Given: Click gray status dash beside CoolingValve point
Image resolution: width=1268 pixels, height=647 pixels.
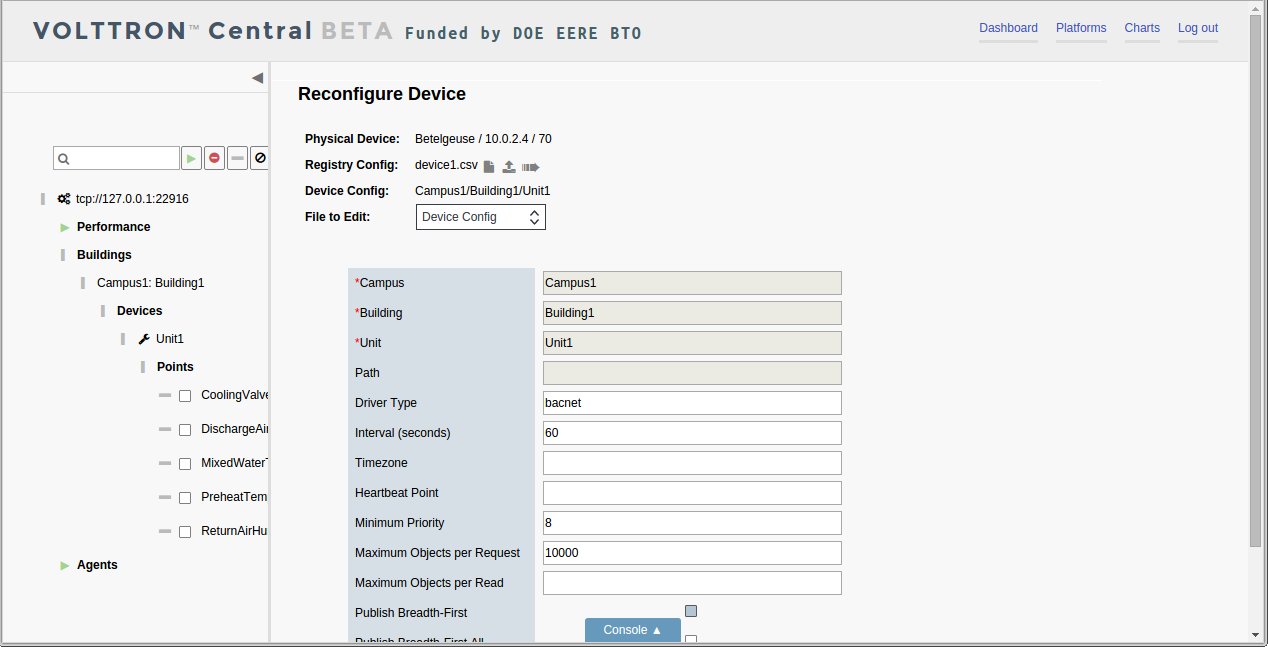Looking at the screenshot, I should [165, 395].
